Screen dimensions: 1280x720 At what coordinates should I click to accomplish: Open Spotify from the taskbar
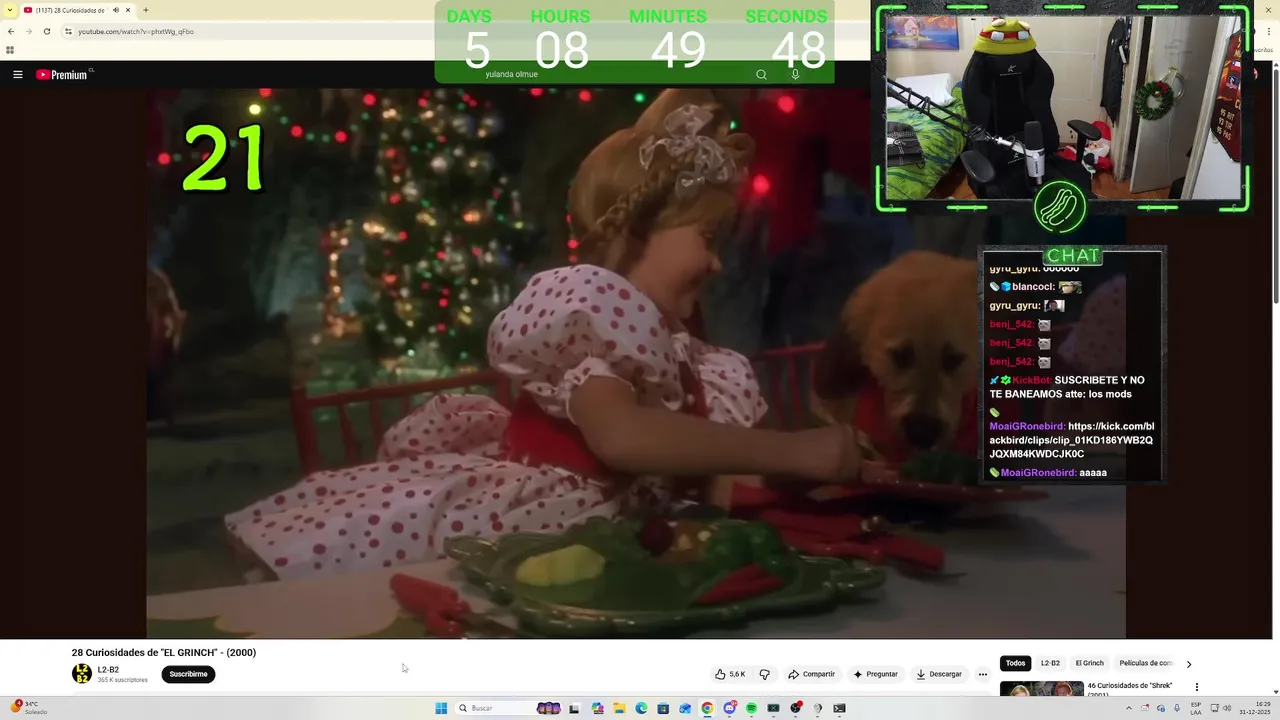[751, 708]
